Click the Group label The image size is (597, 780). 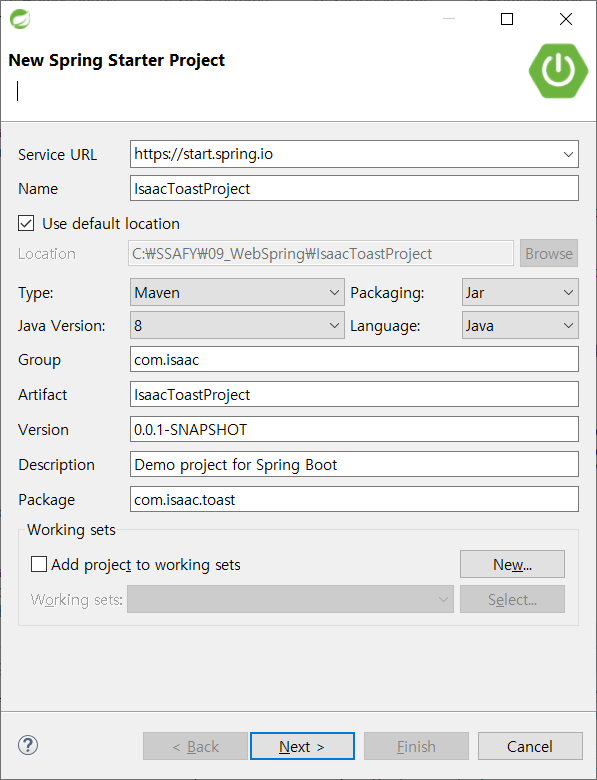pyautogui.click(x=39, y=360)
